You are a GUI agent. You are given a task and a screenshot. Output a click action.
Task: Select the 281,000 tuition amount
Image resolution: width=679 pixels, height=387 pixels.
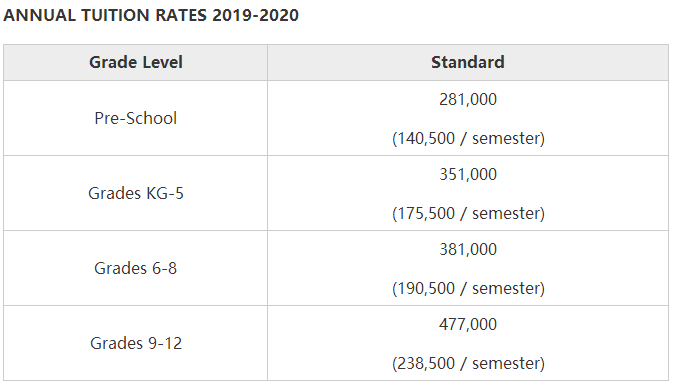[x=468, y=100]
